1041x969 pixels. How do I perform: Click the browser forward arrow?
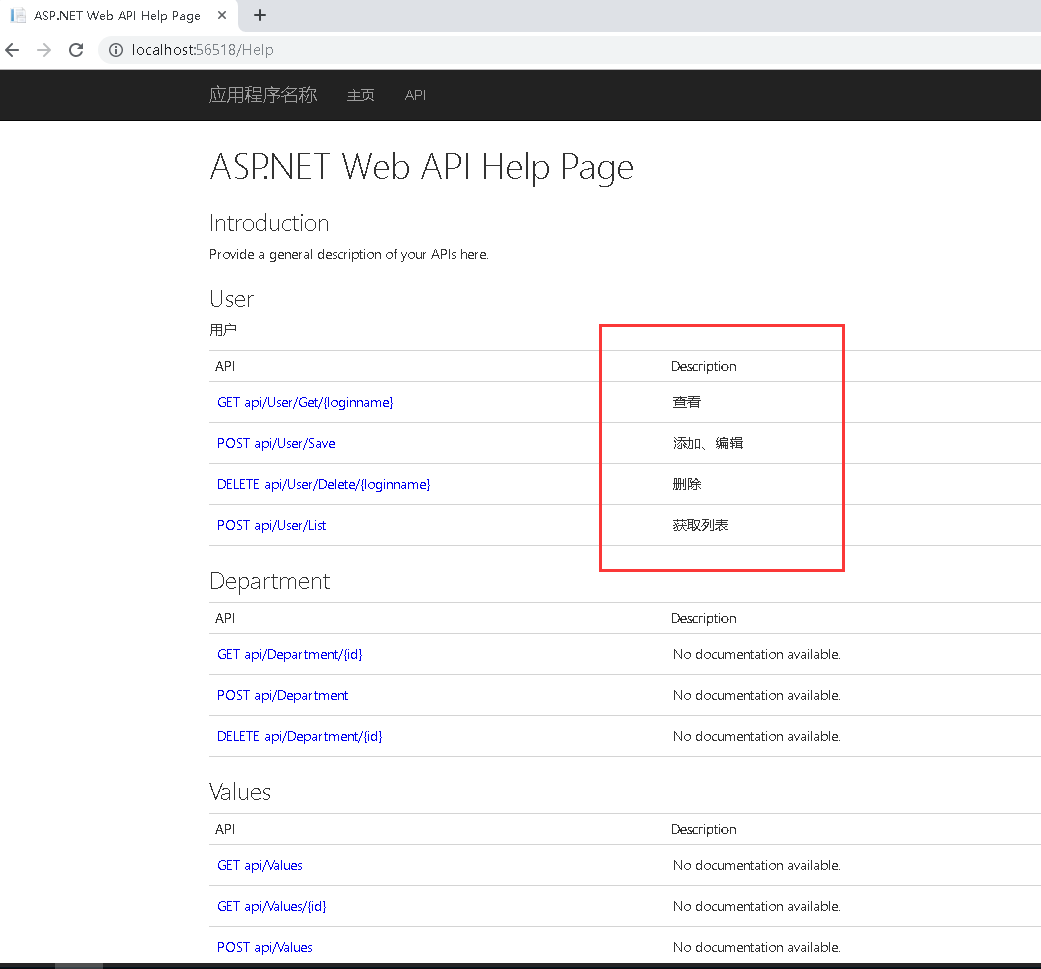[44, 50]
